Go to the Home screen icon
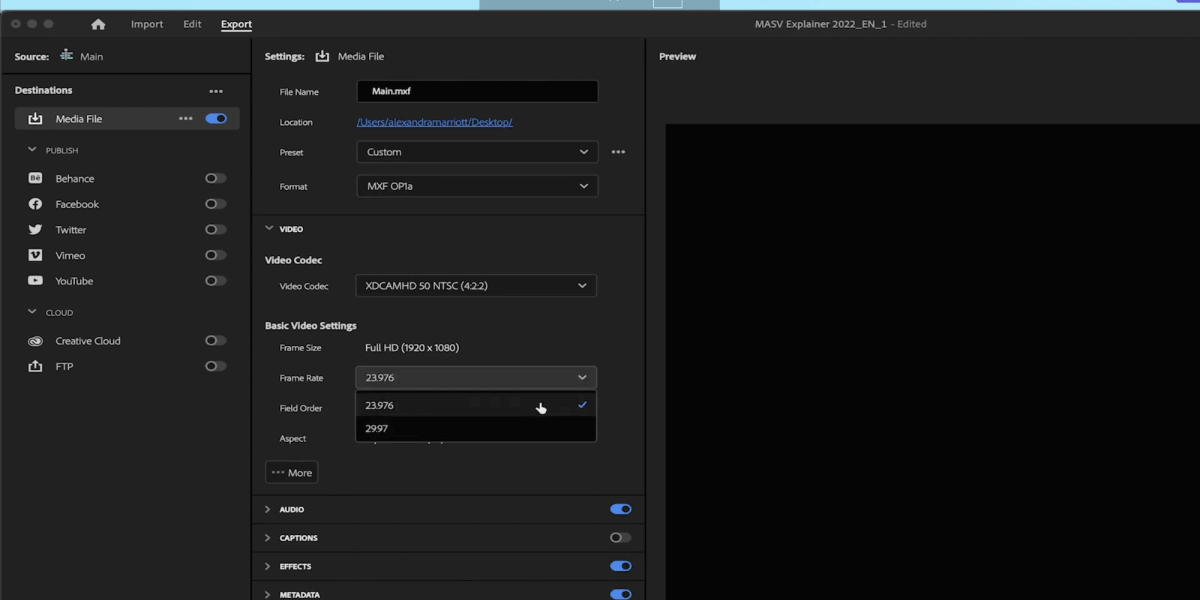This screenshot has width=1200, height=600. point(98,24)
